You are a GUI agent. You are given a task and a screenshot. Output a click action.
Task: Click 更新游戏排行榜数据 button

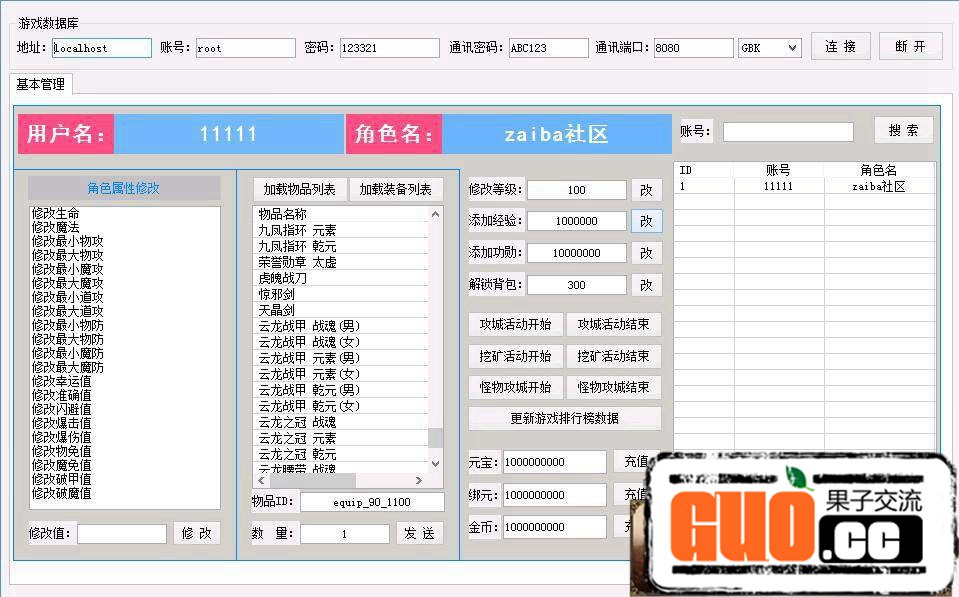coord(564,418)
